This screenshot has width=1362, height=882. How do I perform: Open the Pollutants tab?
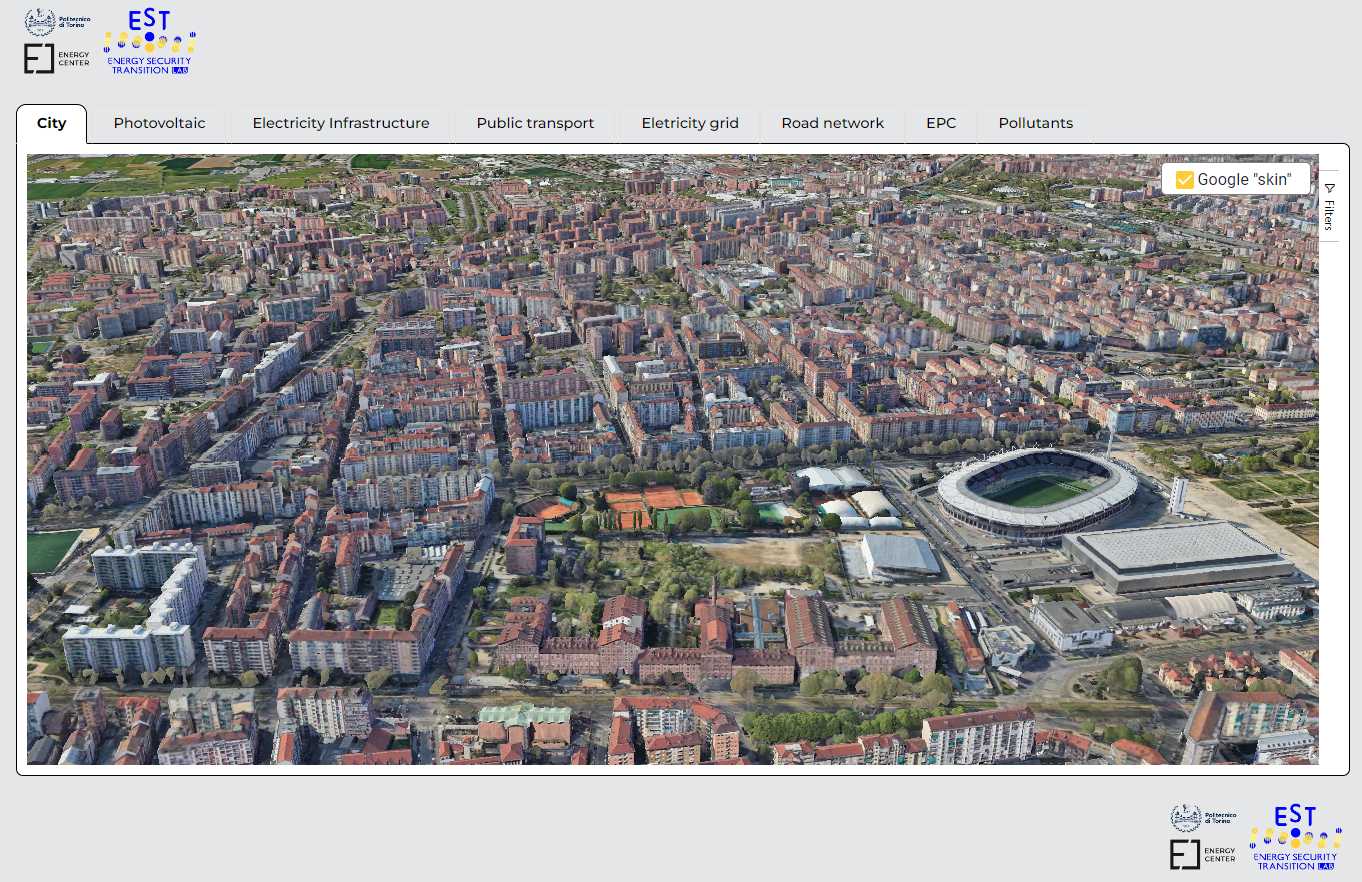click(1035, 123)
